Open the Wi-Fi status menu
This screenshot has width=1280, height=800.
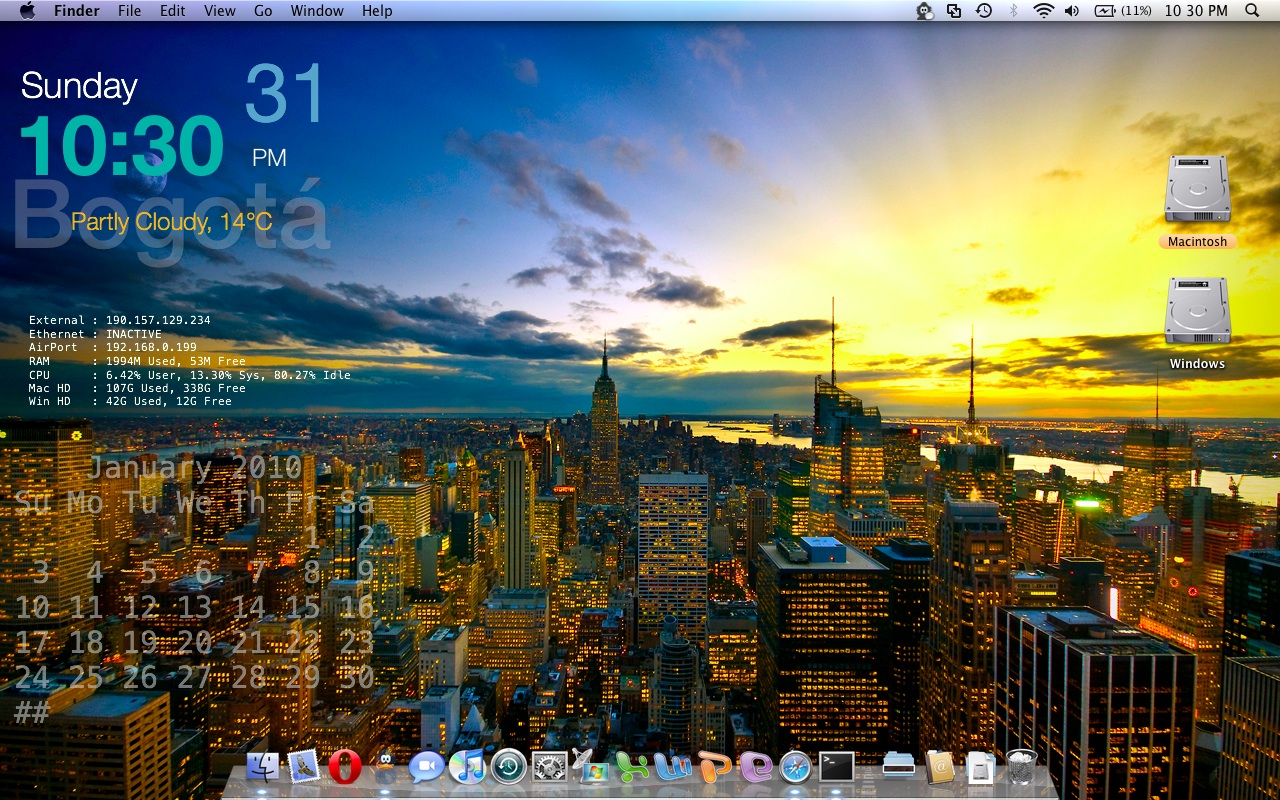pyautogui.click(x=1044, y=10)
